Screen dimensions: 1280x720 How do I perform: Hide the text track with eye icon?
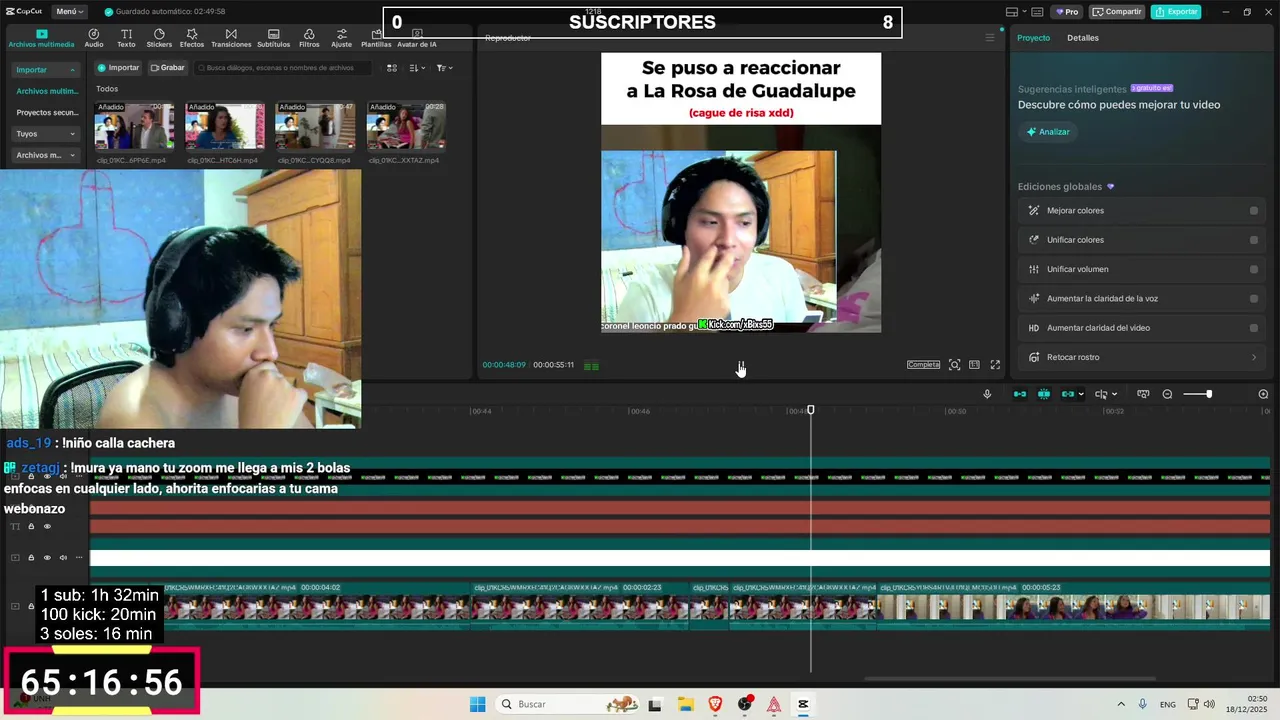[x=47, y=526]
